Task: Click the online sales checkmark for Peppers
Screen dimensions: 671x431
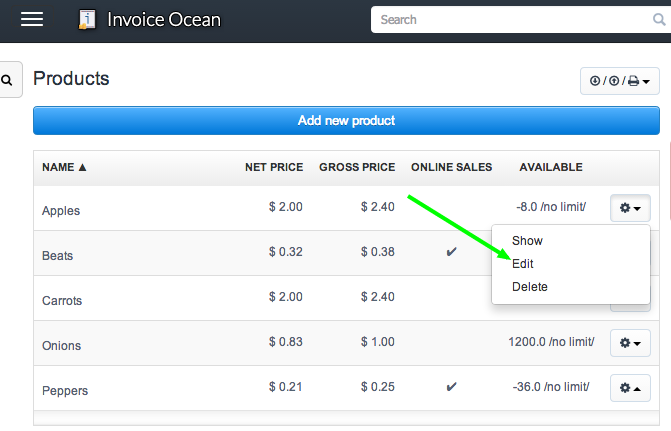Action: coord(451,387)
